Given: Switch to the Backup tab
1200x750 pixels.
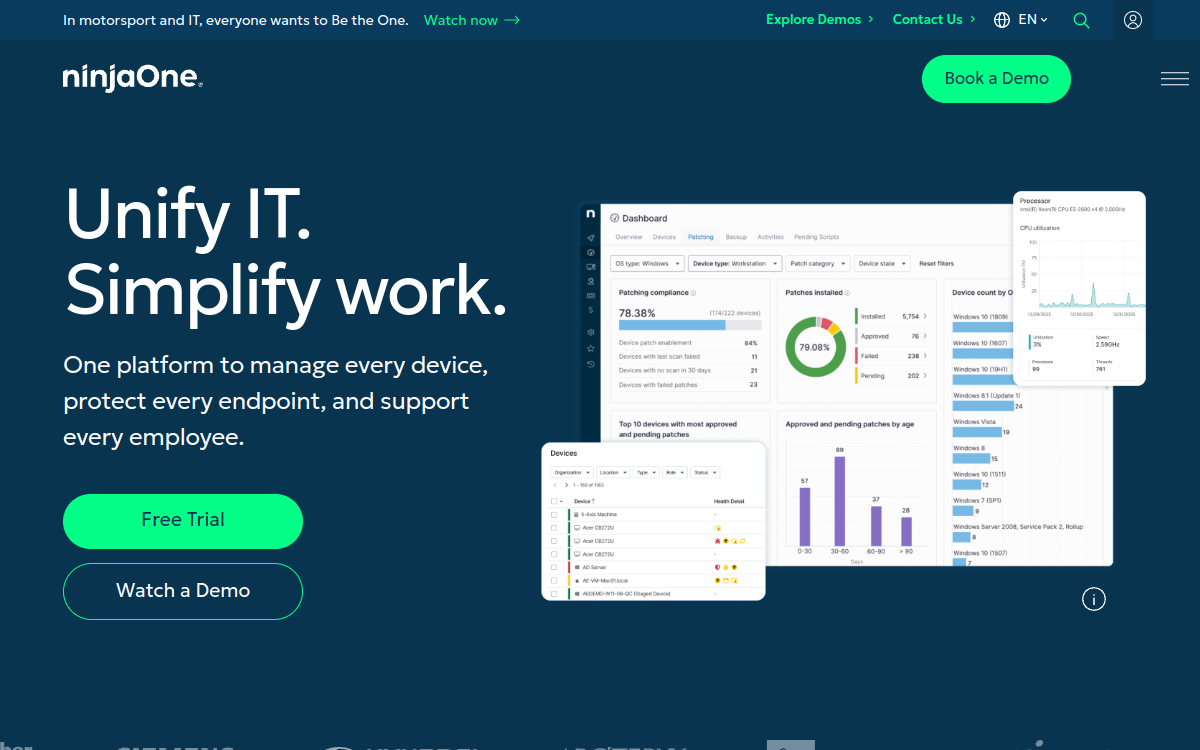Looking at the screenshot, I should click(x=736, y=237).
